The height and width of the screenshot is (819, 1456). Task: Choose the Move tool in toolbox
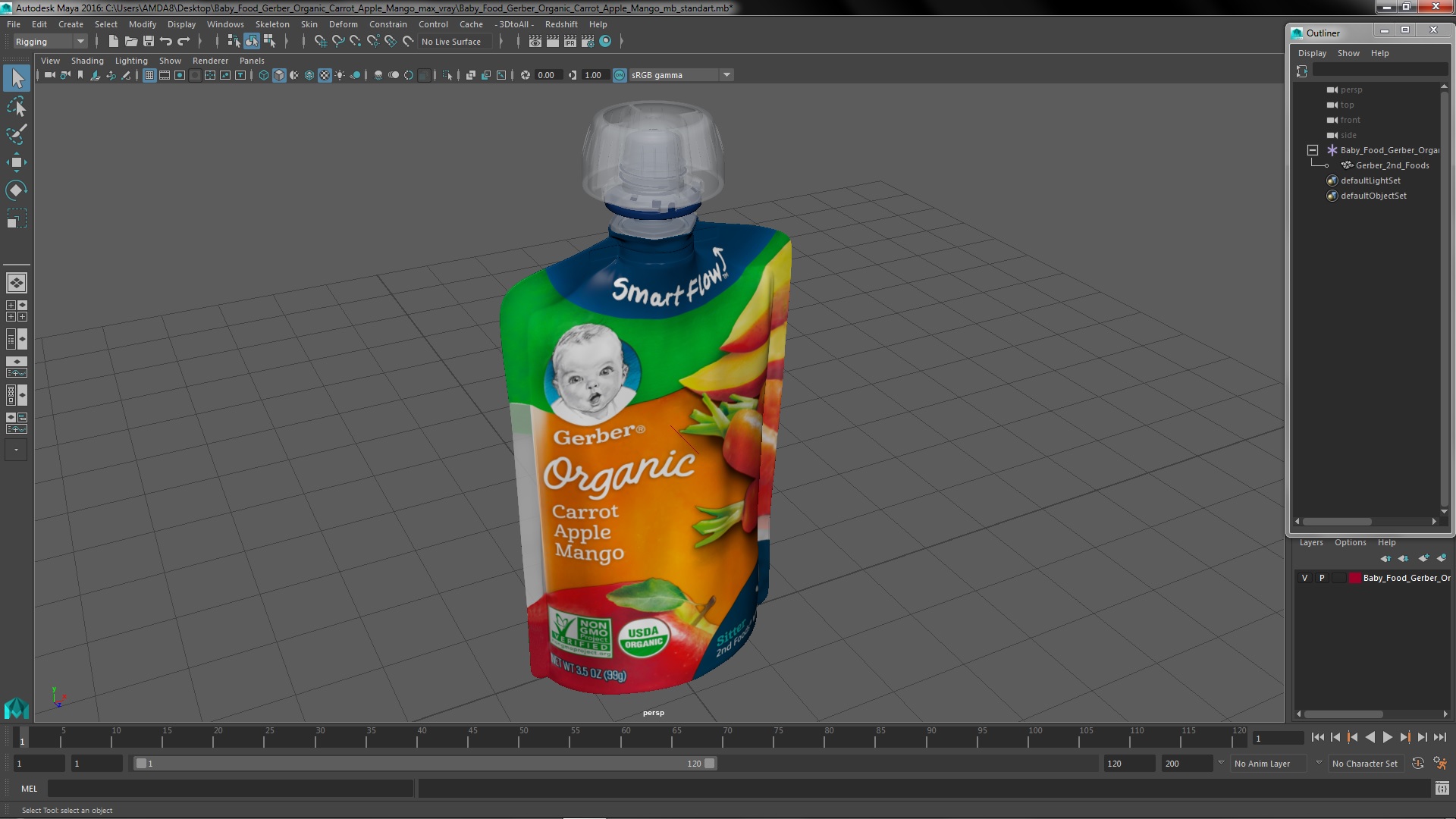pyautogui.click(x=17, y=162)
